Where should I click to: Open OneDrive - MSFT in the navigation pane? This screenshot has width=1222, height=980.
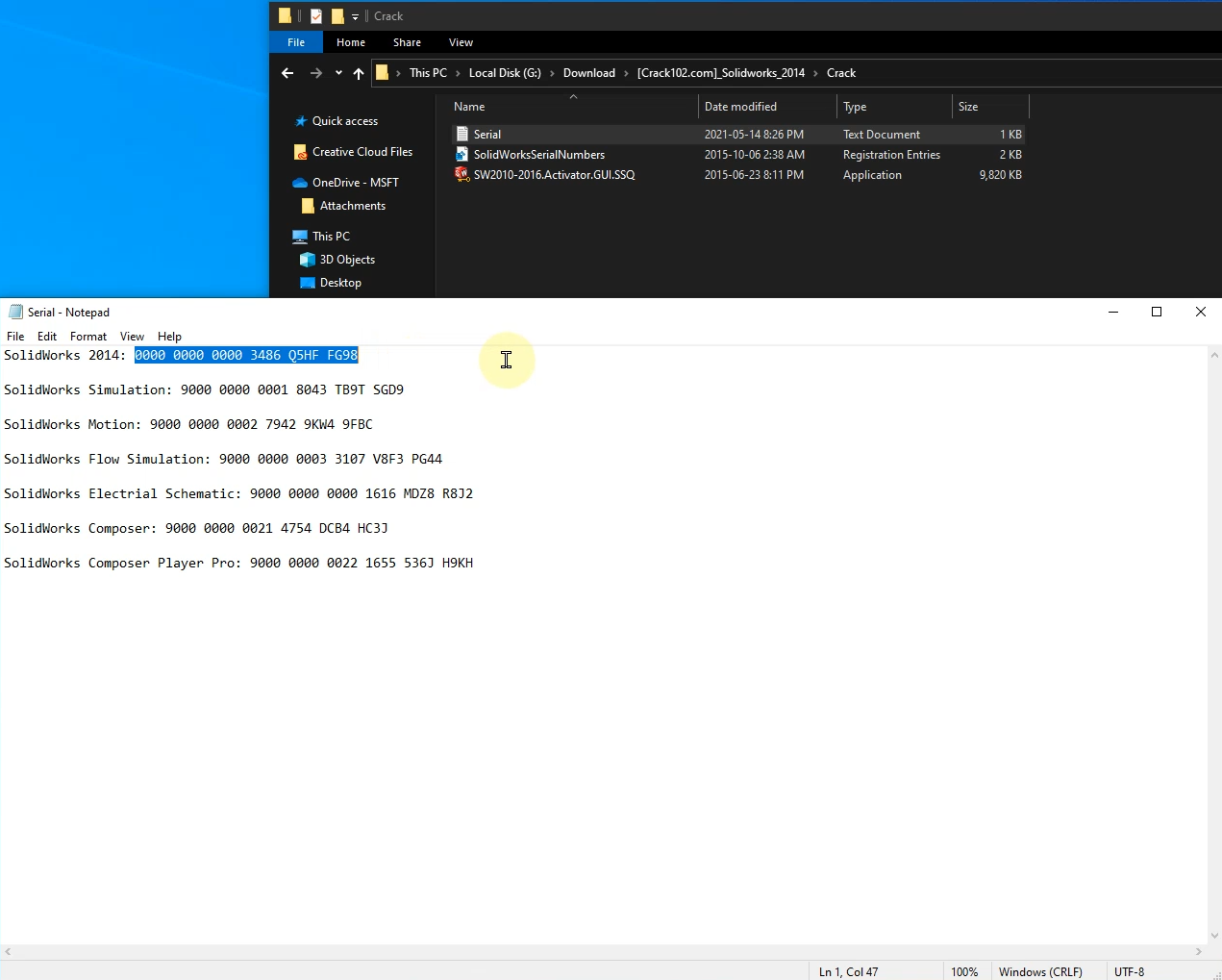coord(355,183)
